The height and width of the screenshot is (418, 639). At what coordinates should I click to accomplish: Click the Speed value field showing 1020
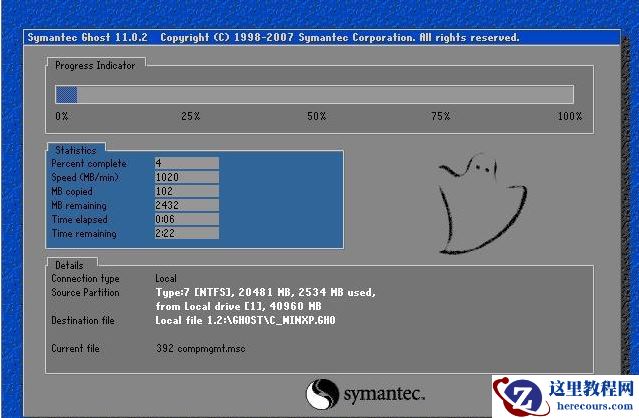[187, 177]
